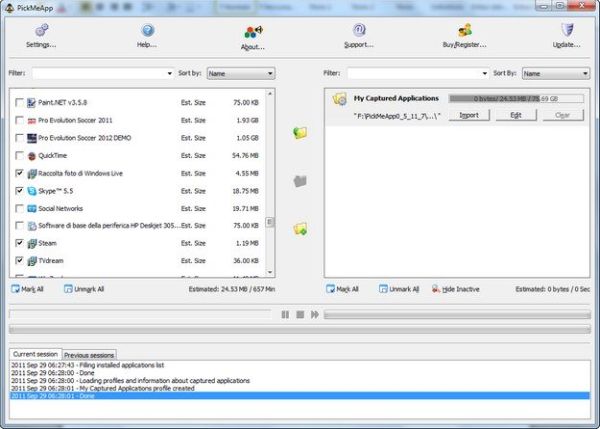Check the HP Deskjet software checkbox

tap(19, 225)
